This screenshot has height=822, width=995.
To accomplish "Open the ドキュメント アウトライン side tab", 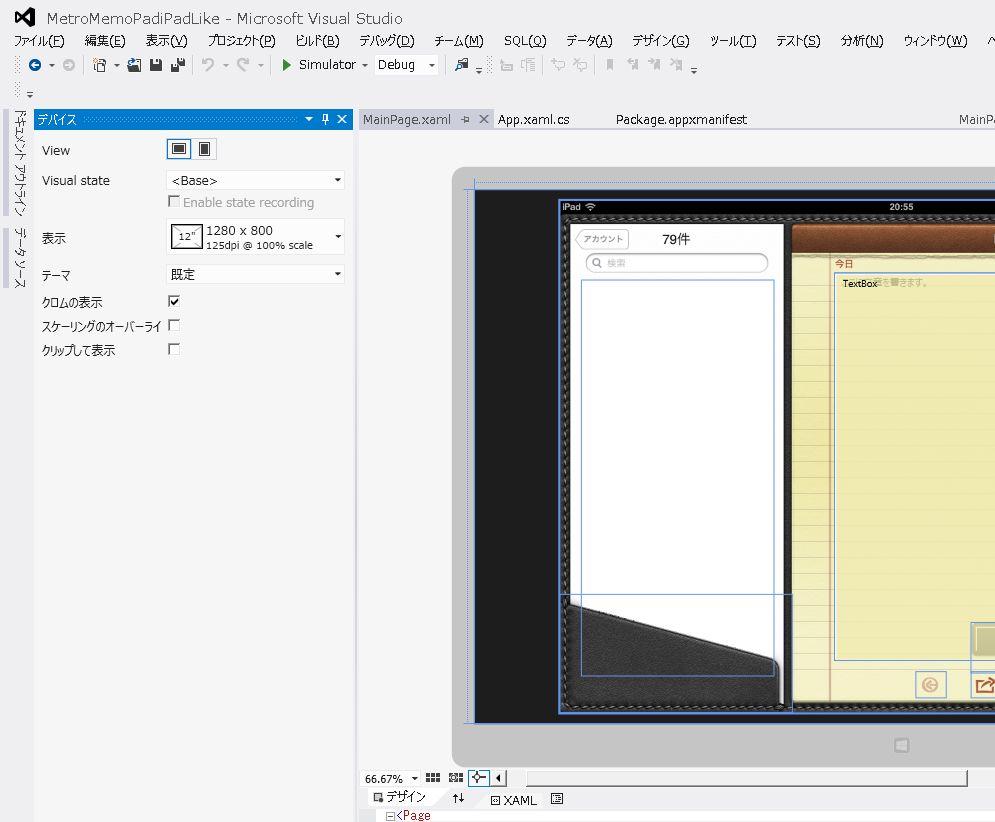I will click(x=19, y=163).
